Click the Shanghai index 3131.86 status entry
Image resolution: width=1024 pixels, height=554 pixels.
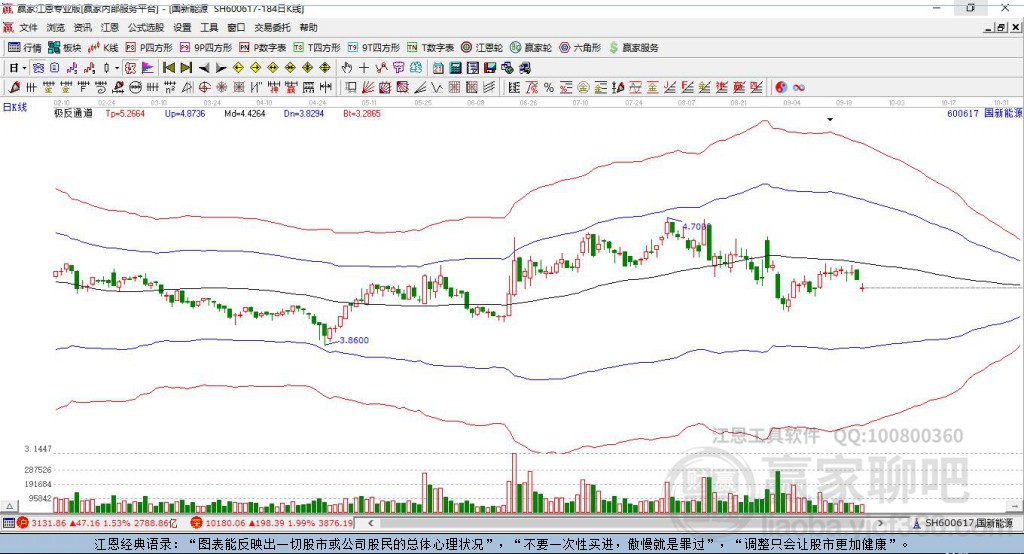click(97, 523)
